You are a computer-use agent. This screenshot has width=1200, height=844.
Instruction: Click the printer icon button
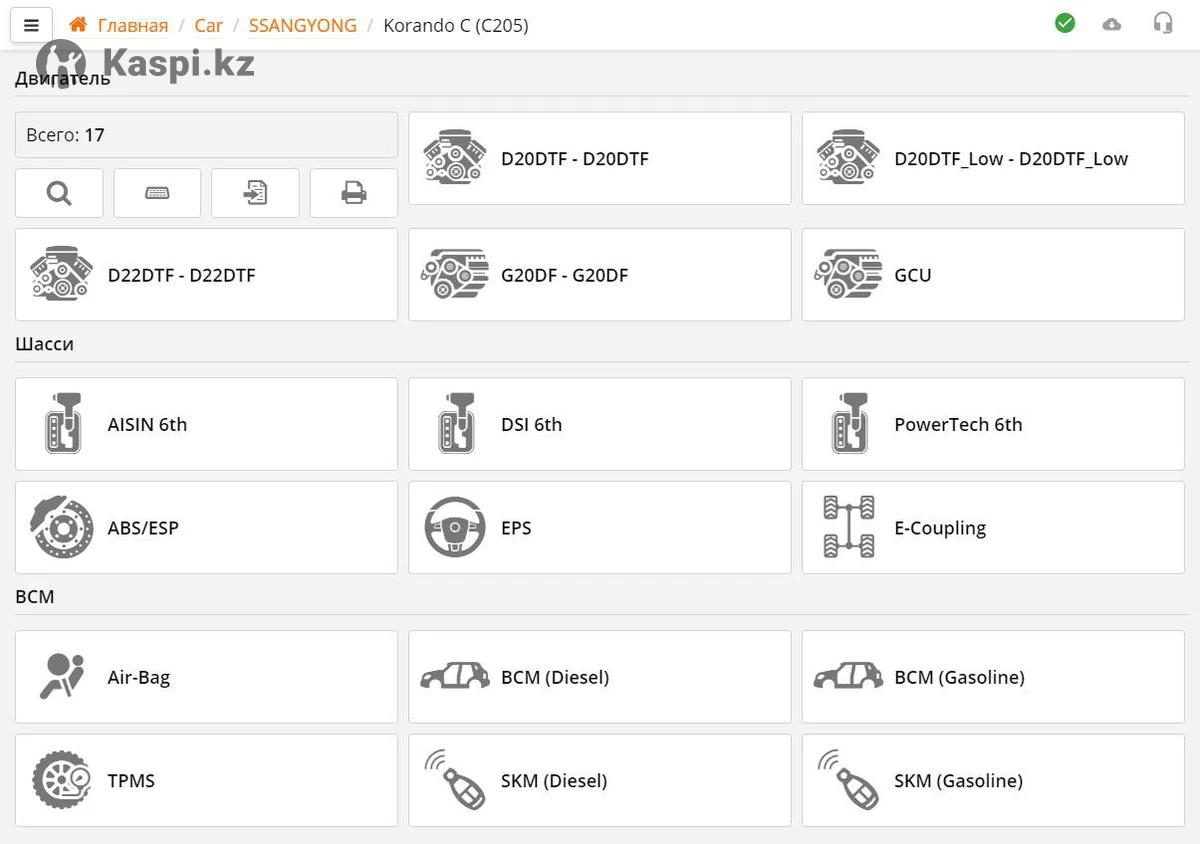[354, 193]
